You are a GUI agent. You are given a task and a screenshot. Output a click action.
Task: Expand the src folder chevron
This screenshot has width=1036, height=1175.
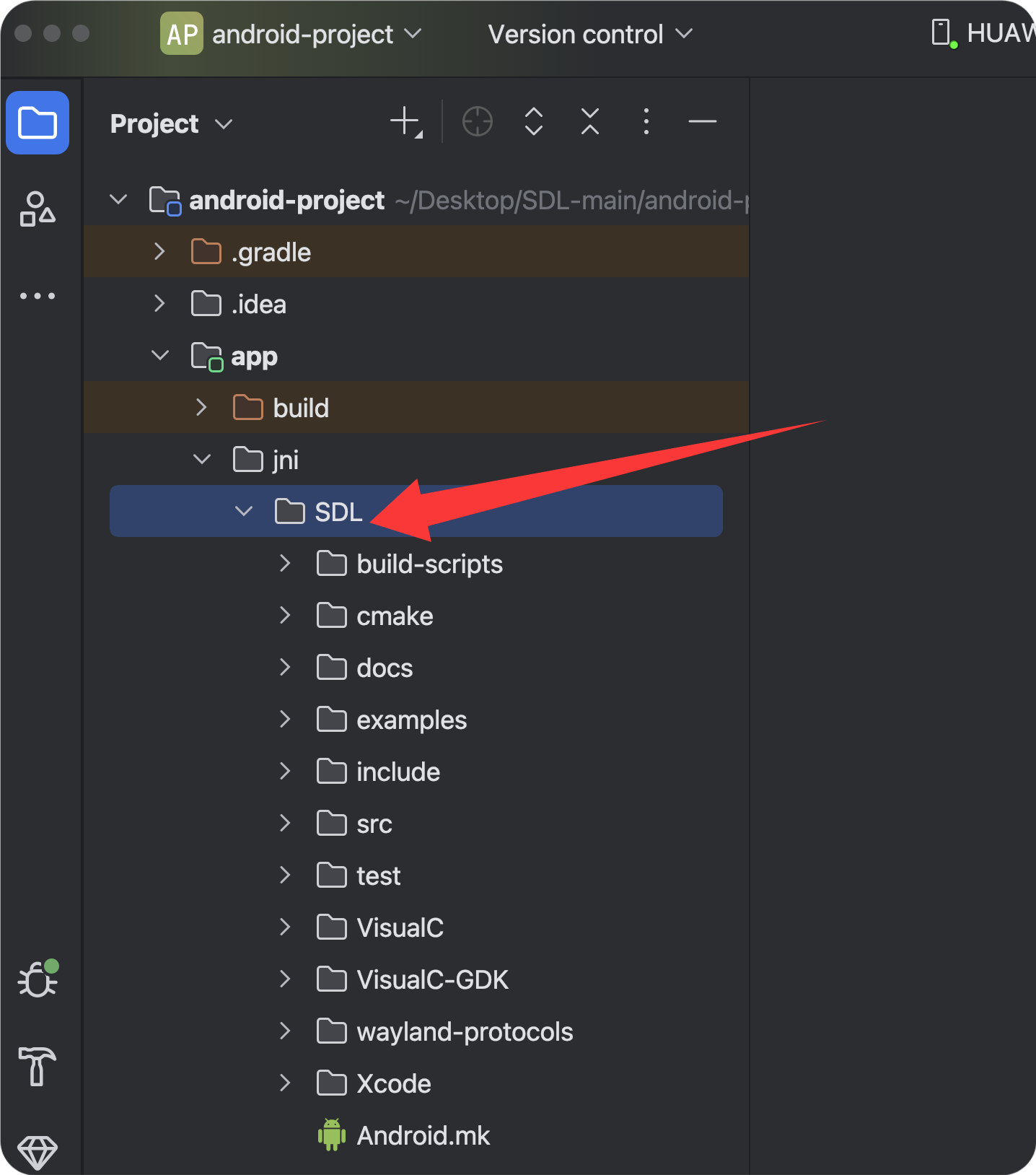[286, 824]
